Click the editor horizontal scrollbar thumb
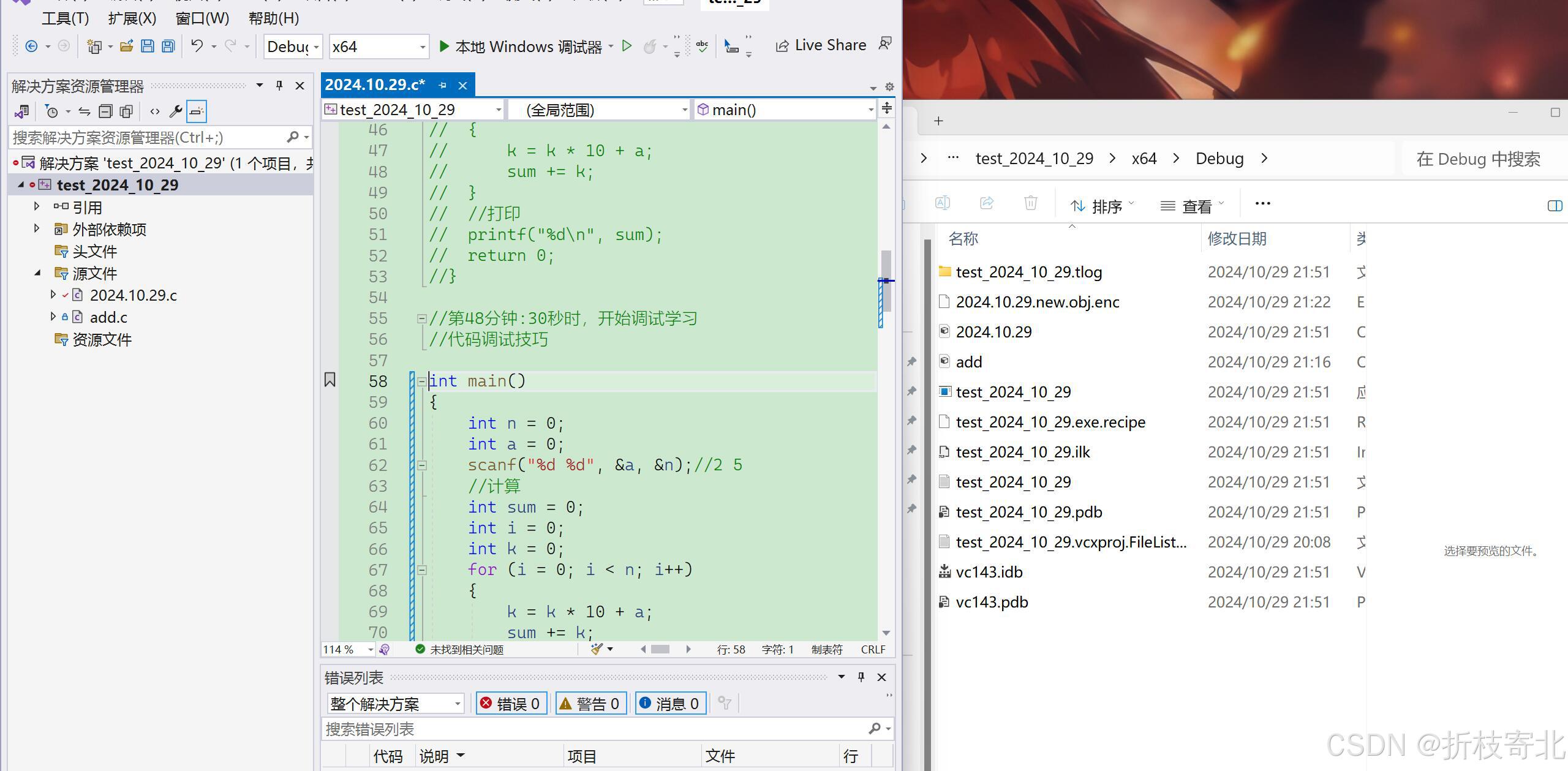Image resolution: width=1568 pixels, height=771 pixels. (660, 649)
